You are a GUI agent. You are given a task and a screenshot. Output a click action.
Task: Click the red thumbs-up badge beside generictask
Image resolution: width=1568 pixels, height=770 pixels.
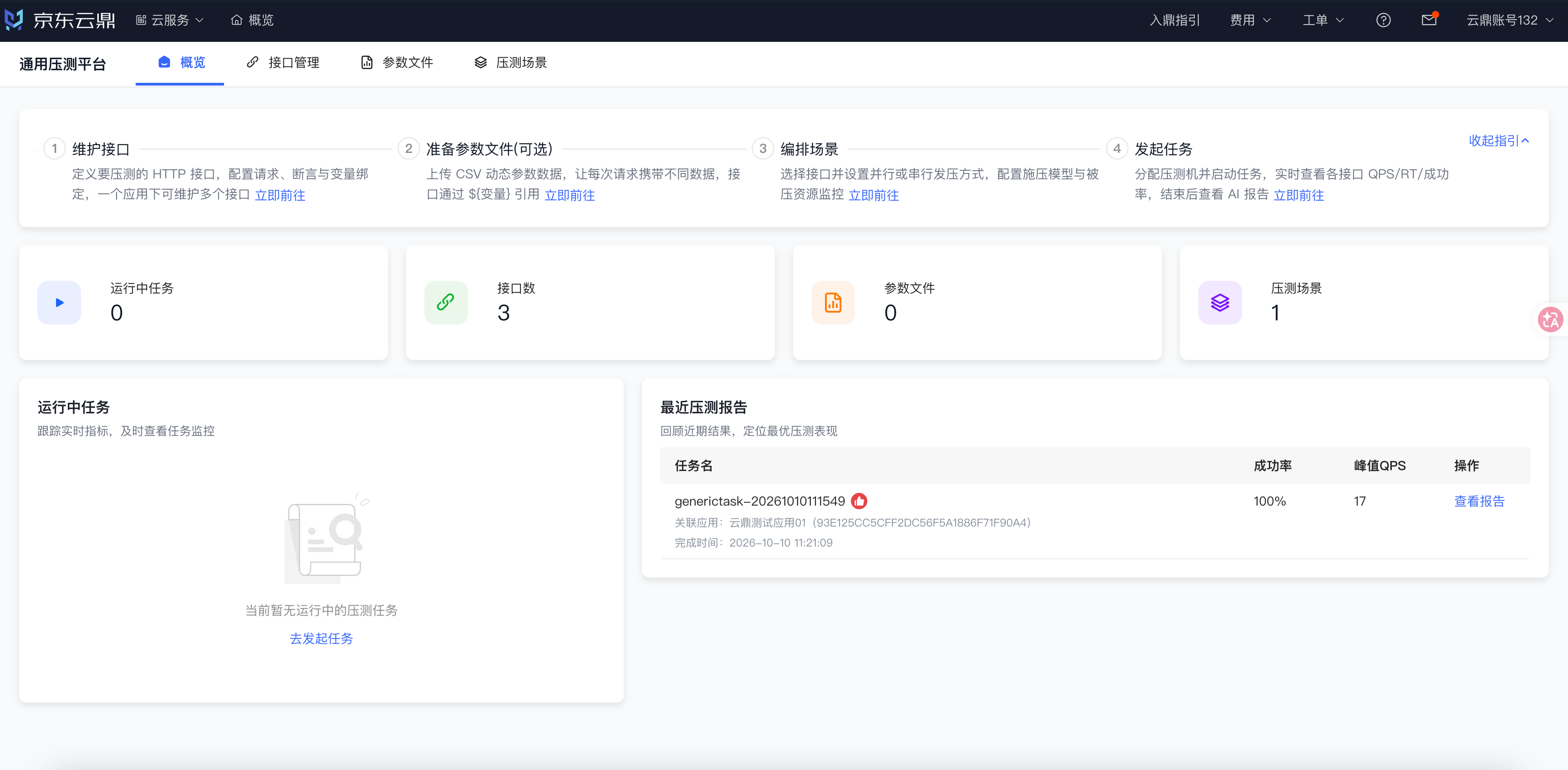(x=859, y=501)
